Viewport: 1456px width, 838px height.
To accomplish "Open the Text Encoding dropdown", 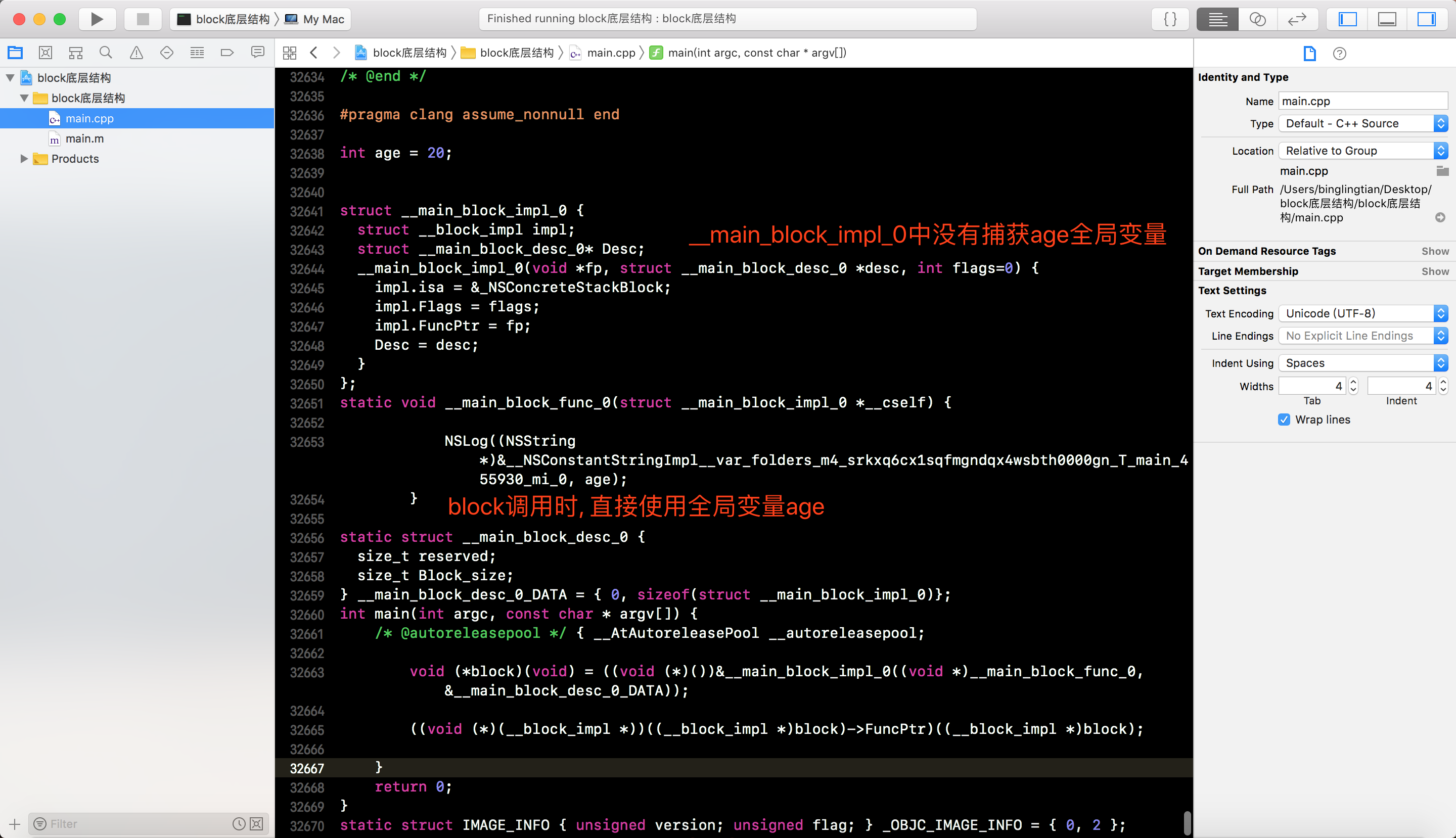I will pos(1363,314).
